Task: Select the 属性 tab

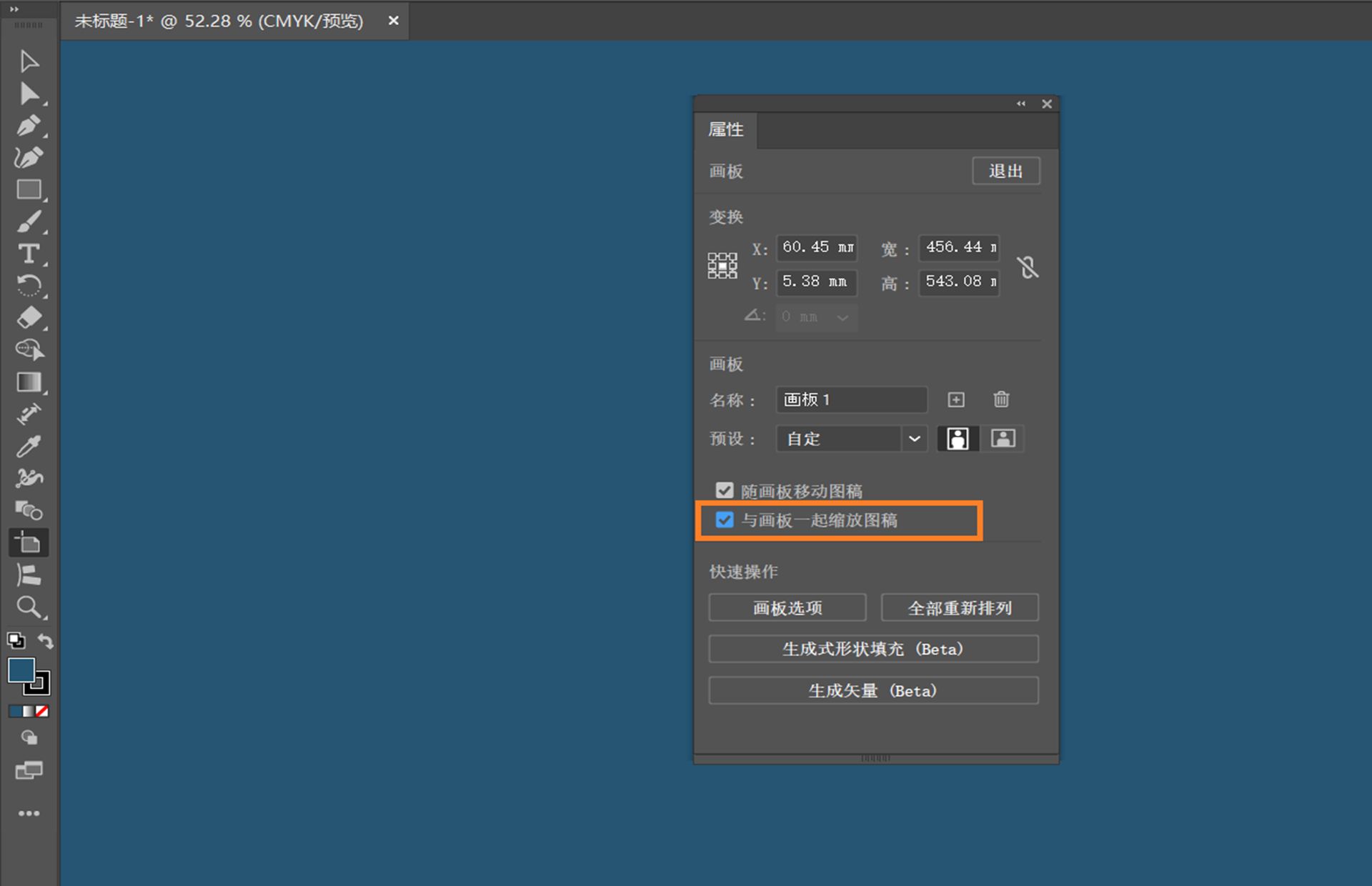Action: pos(725,129)
